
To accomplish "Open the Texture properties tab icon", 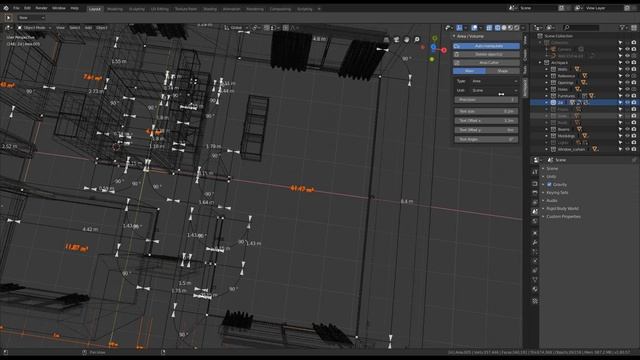I will [535, 301].
